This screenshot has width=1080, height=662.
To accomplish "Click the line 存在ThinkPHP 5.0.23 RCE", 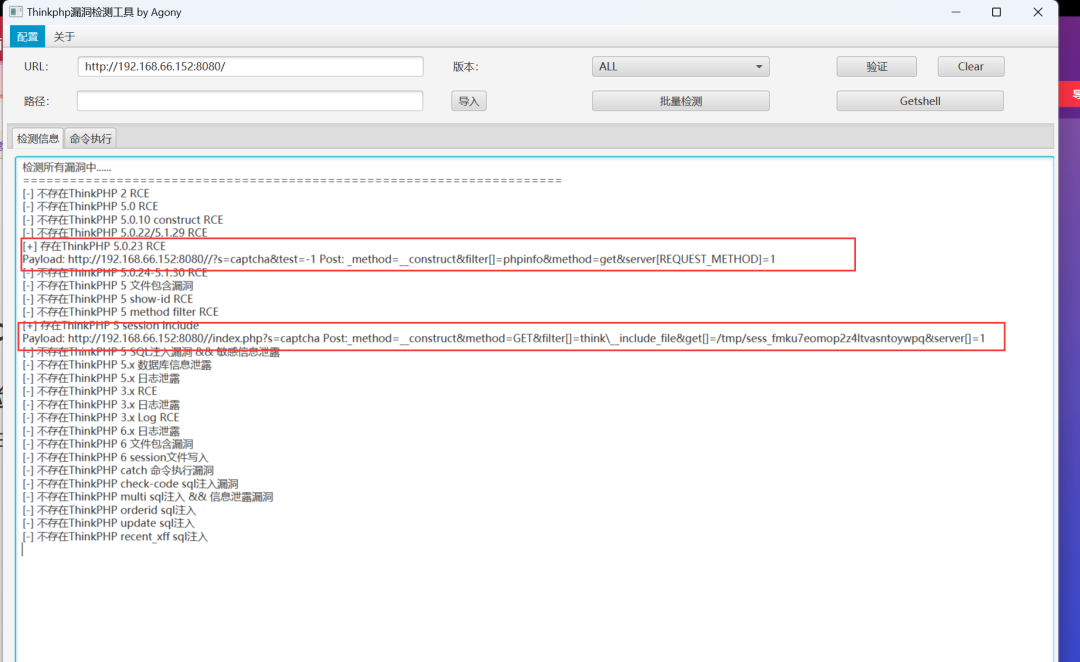I will point(94,246).
